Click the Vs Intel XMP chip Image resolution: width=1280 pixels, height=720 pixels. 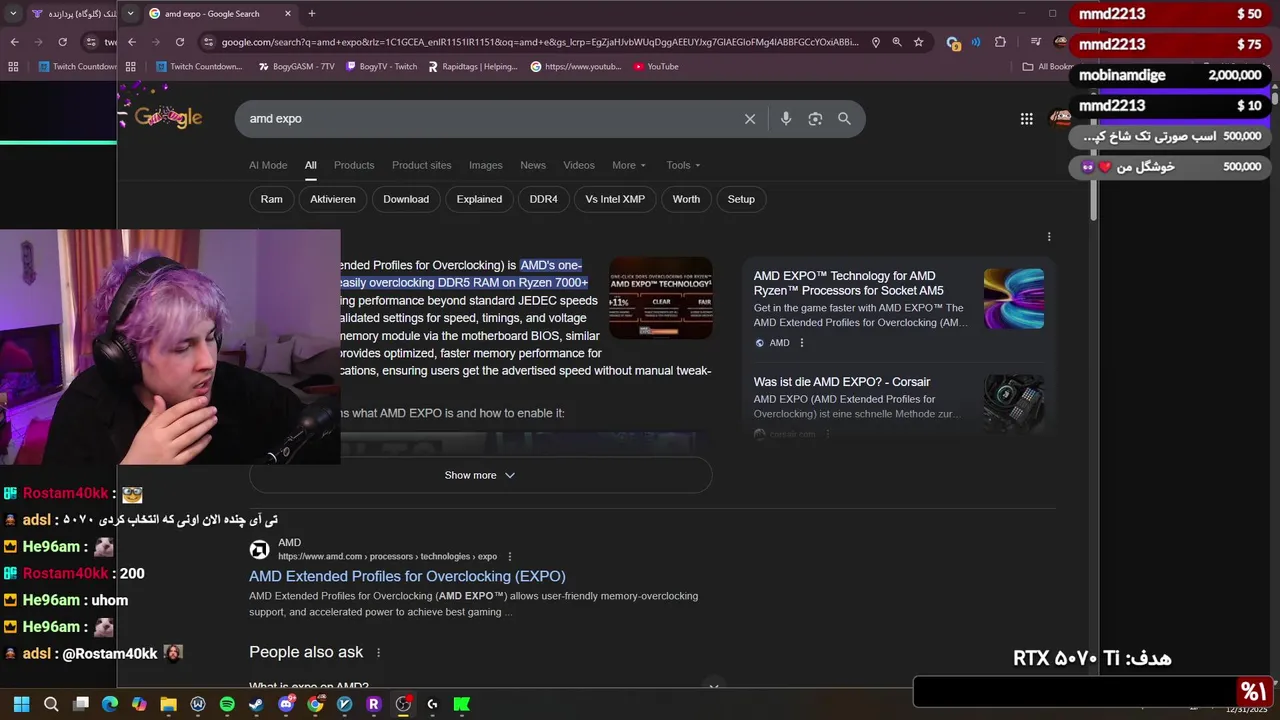tap(615, 199)
